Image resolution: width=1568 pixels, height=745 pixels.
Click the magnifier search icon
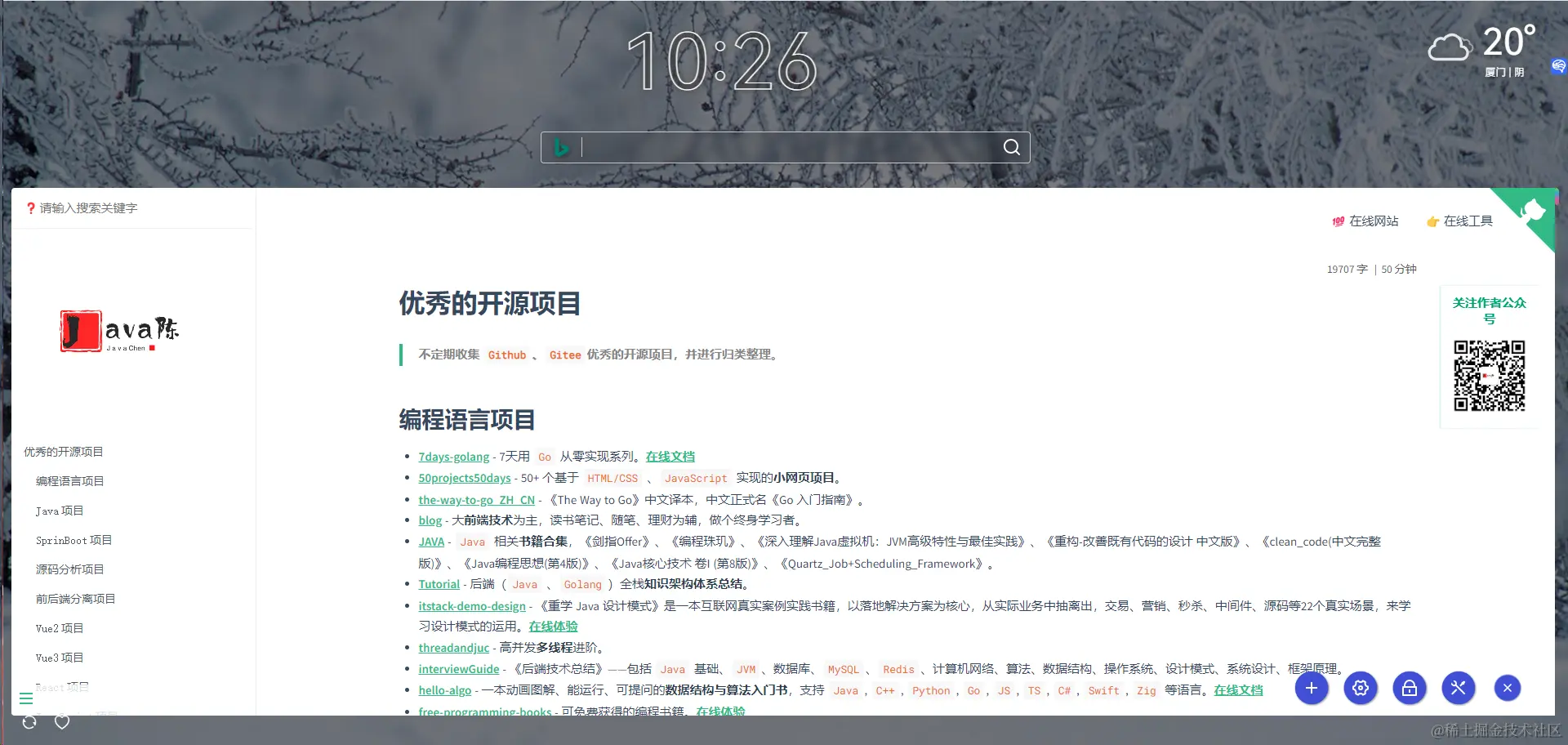(1011, 147)
